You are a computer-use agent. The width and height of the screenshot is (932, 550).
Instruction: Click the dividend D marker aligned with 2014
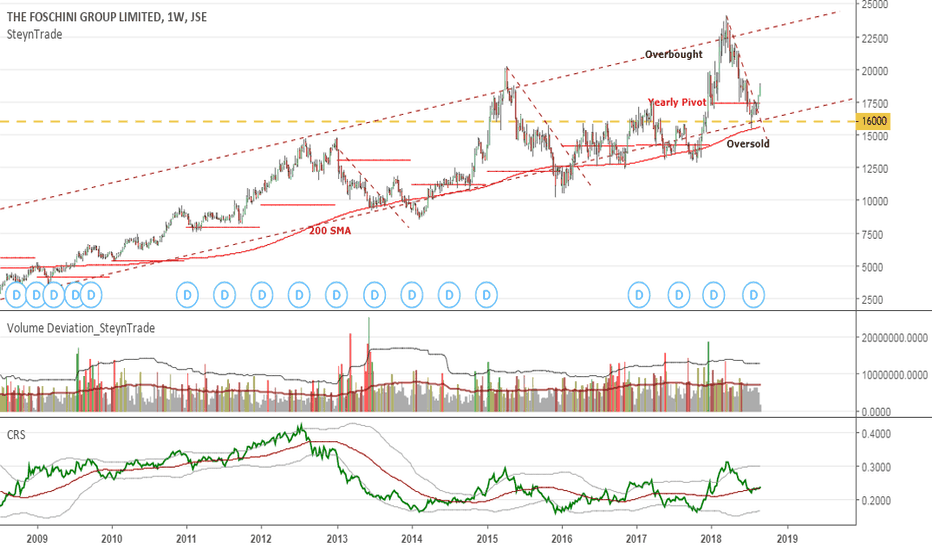411,295
